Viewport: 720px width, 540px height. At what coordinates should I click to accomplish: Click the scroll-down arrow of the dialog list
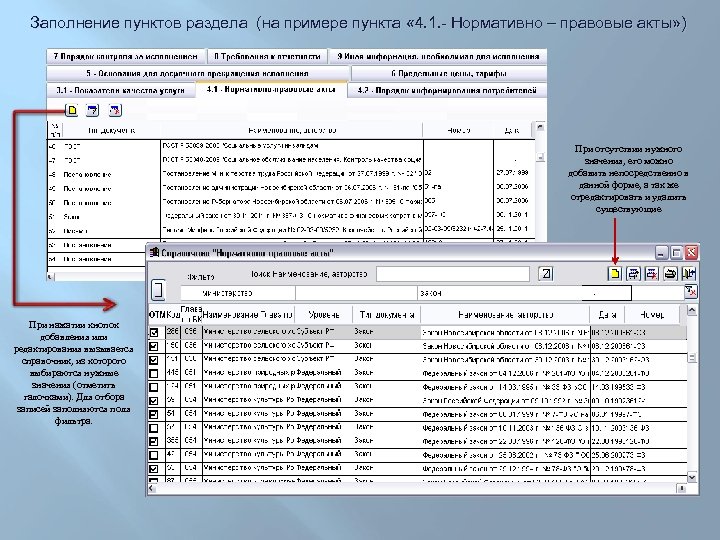point(692,477)
